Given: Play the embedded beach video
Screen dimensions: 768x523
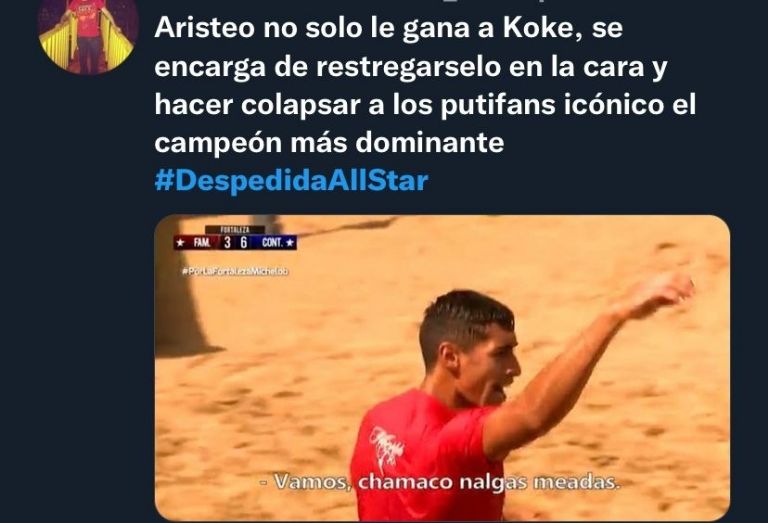Looking at the screenshot, I should pos(442,367).
